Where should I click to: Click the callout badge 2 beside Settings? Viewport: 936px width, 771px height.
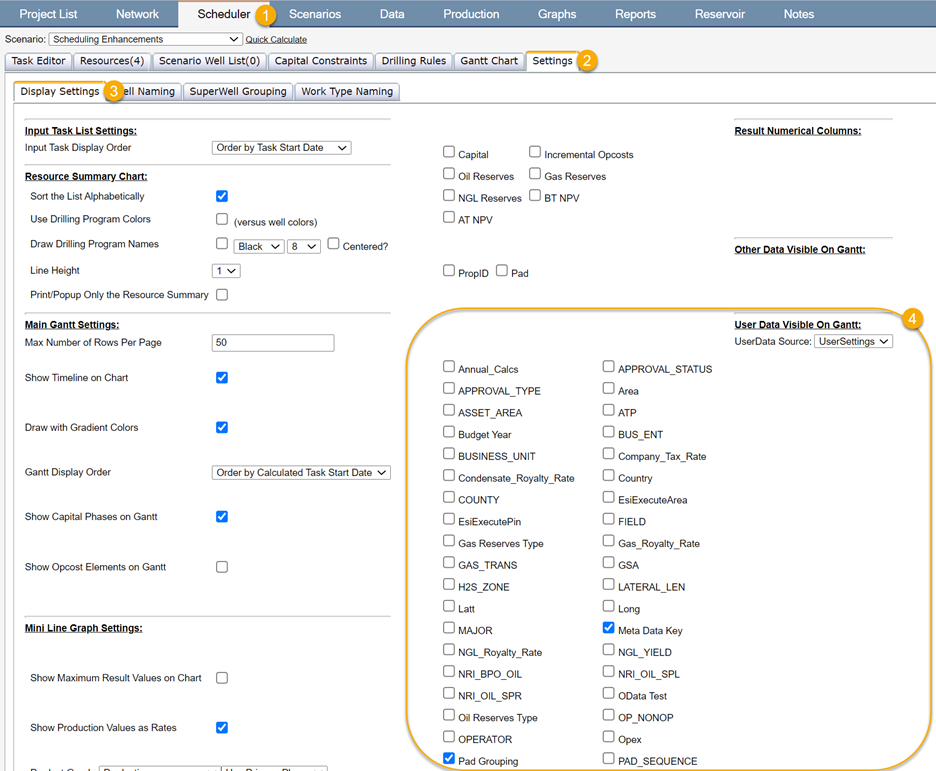point(587,61)
